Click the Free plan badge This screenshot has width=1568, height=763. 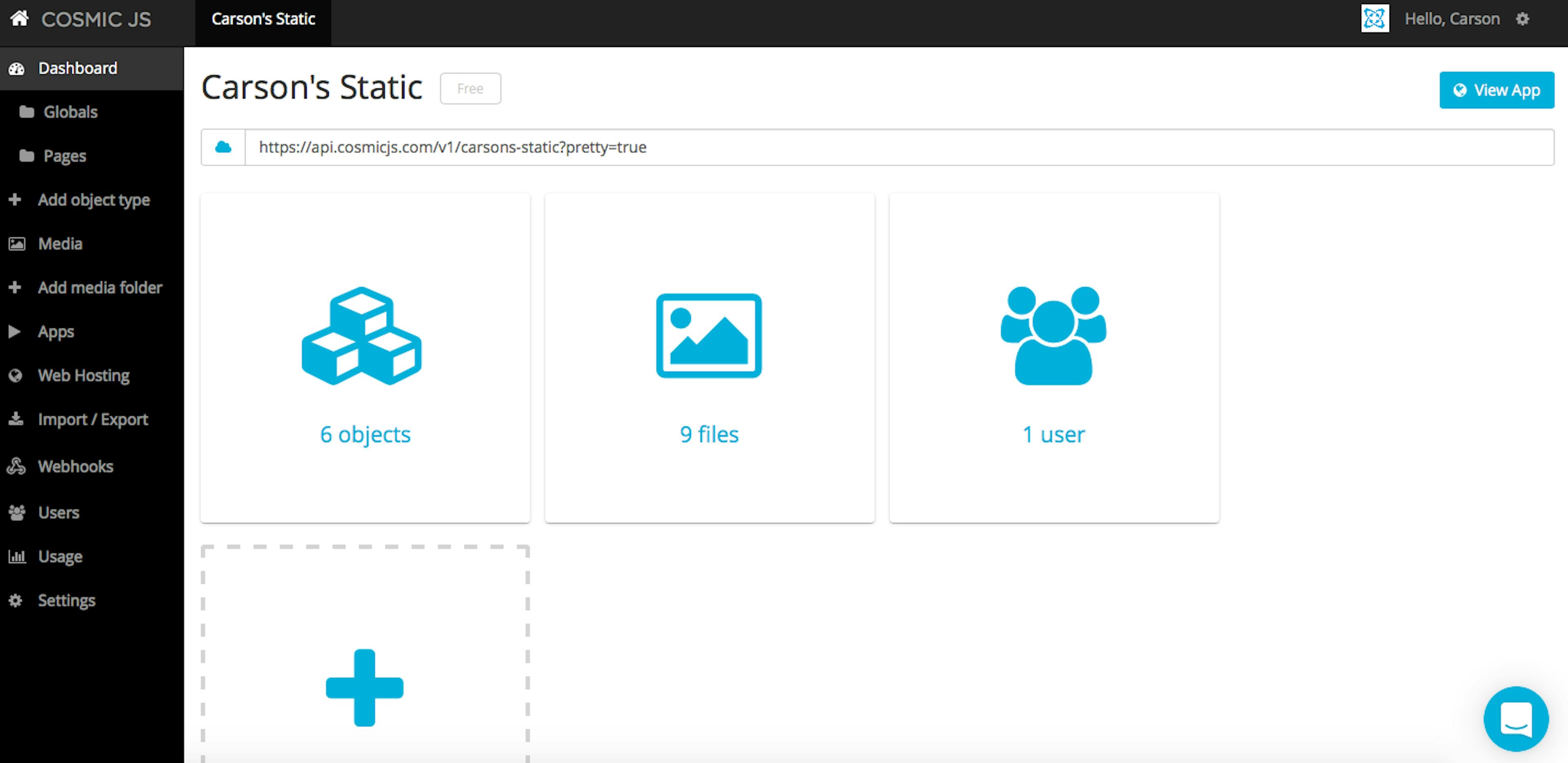click(470, 88)
